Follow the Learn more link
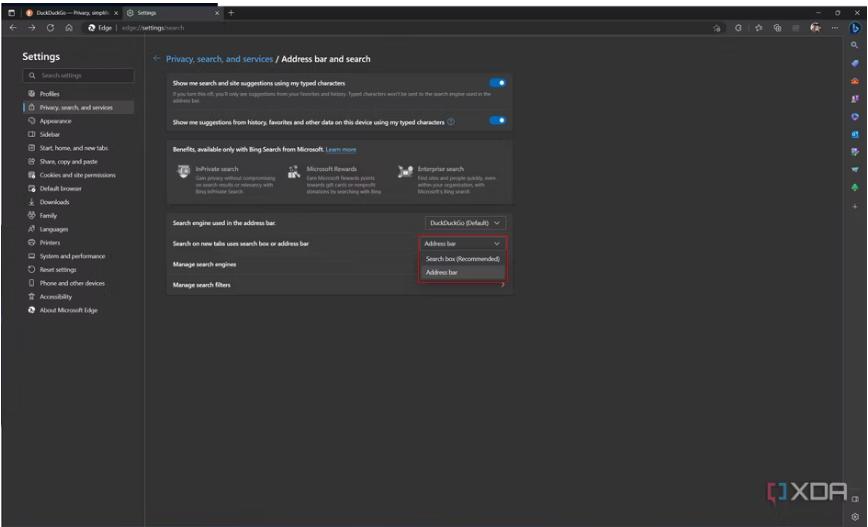This screenshot has width=868, height=527. point(341,149)
